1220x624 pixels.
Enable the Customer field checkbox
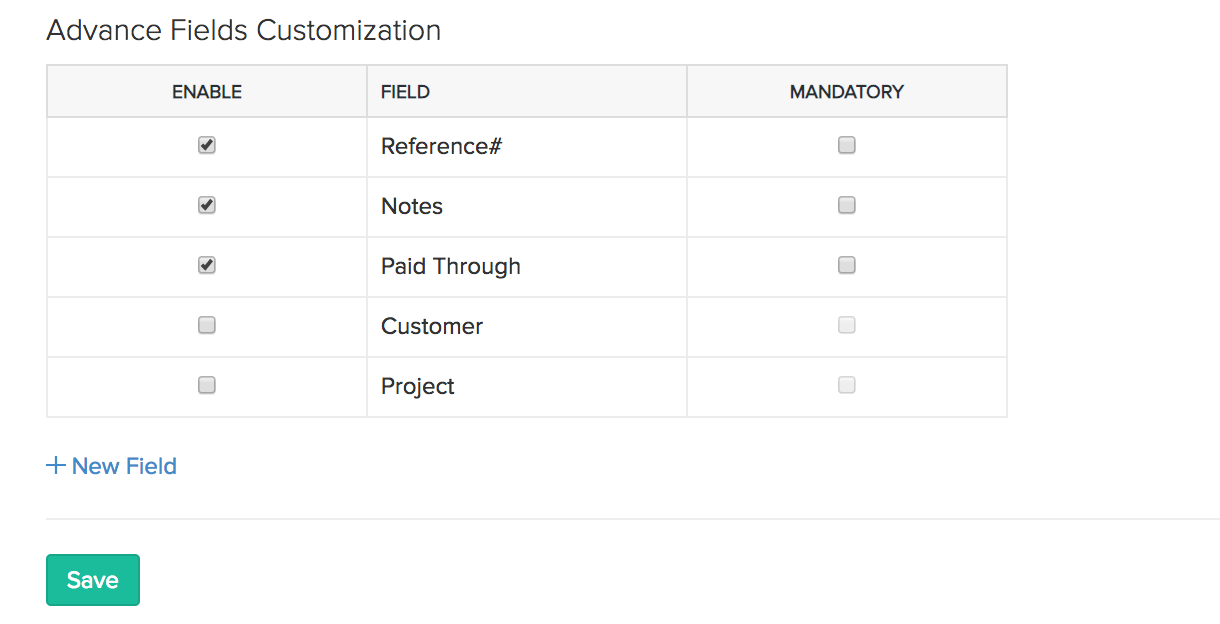207,326
